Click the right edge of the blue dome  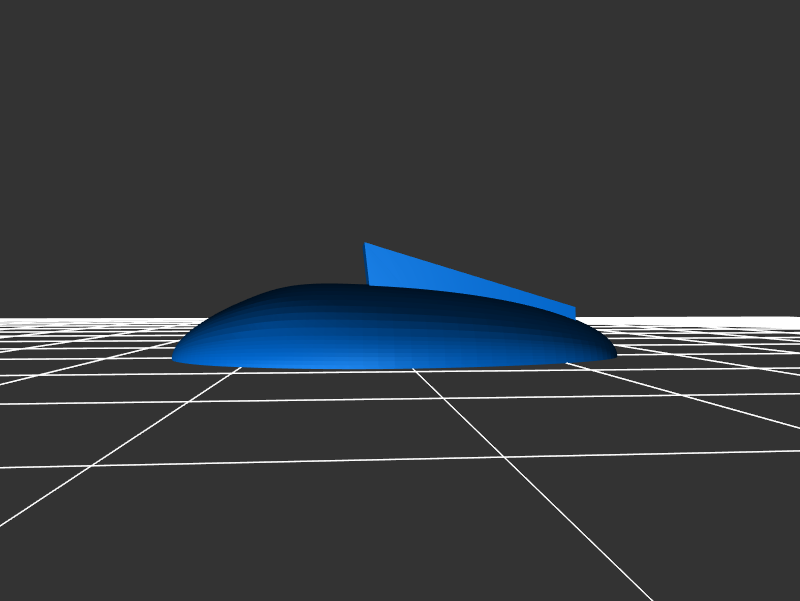tap(612, 353)
